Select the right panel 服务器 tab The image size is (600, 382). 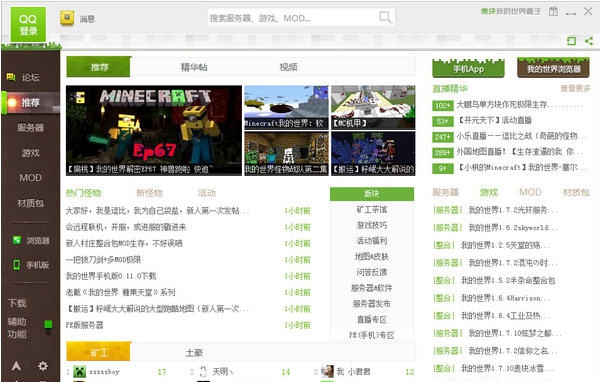pos(445,192)
